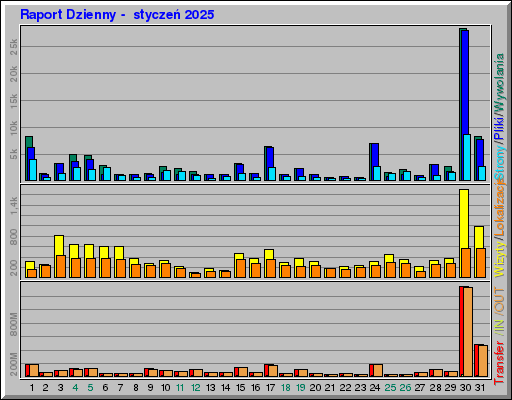Click the "1.4k" axis value in visits chart
This screenshot has width=512, height=400.
pos(14,205)
